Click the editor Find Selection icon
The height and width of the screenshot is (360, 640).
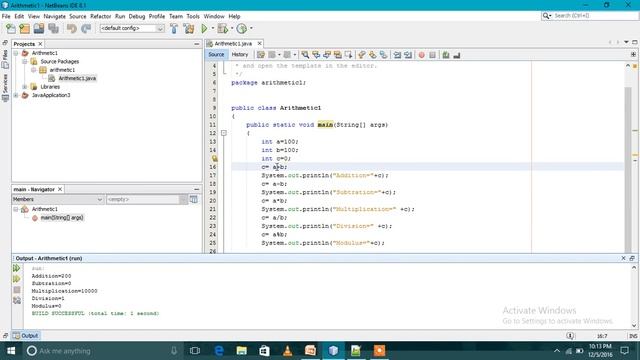305,55
